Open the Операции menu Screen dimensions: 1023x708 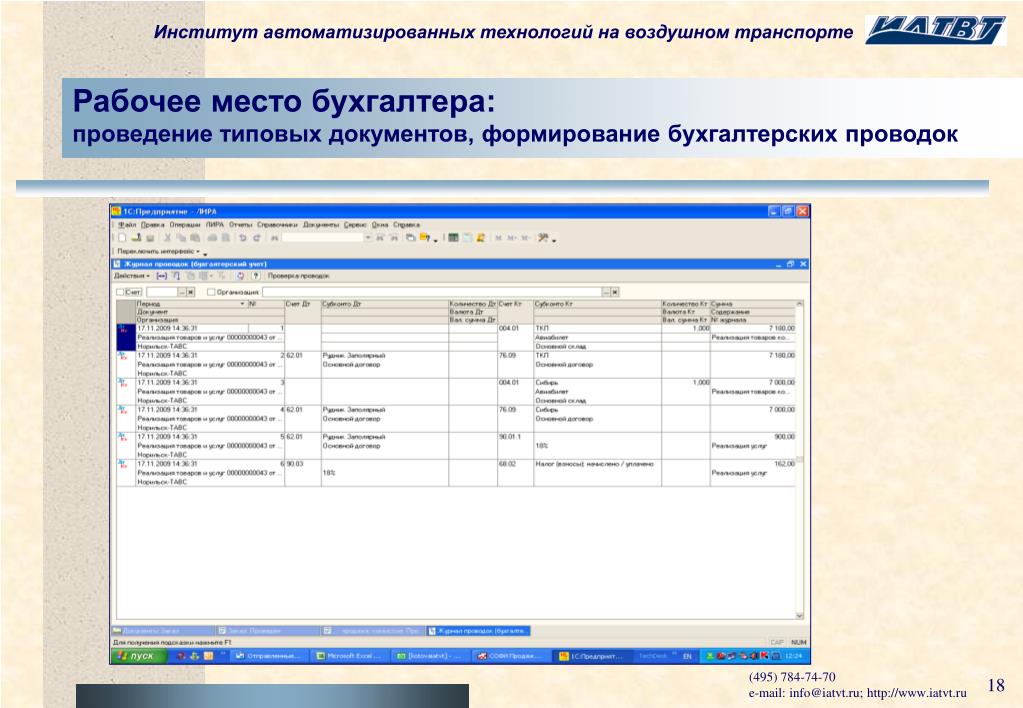click(x=185, y=224)
